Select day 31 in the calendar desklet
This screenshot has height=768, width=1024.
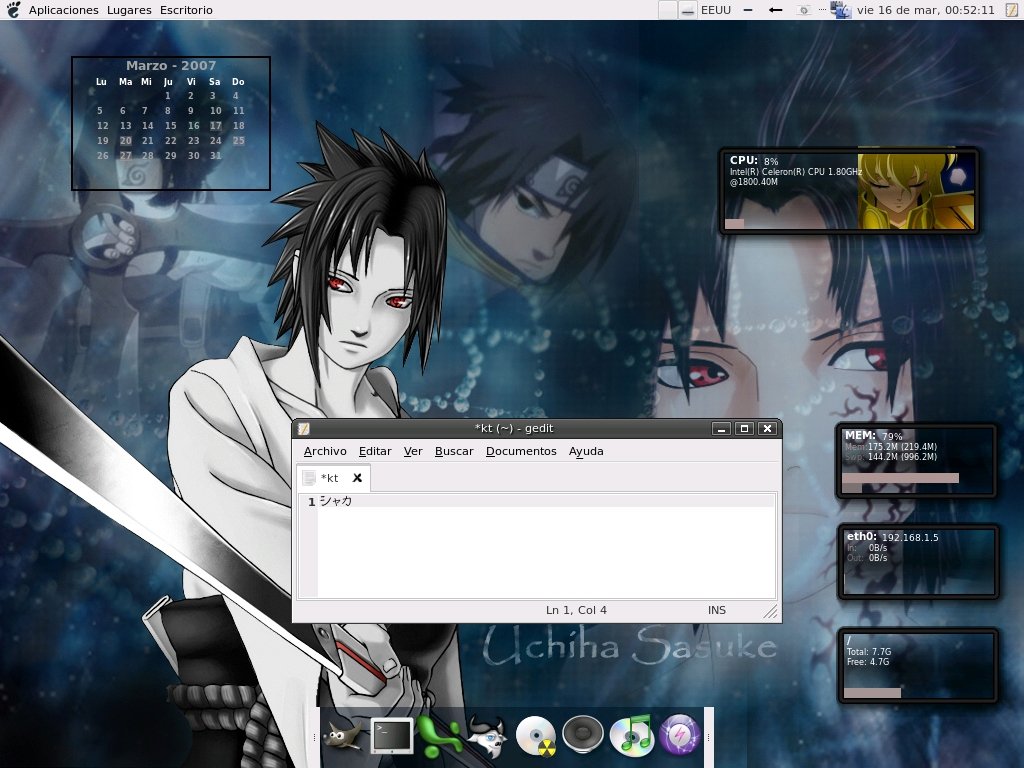[x=216, y=155]
